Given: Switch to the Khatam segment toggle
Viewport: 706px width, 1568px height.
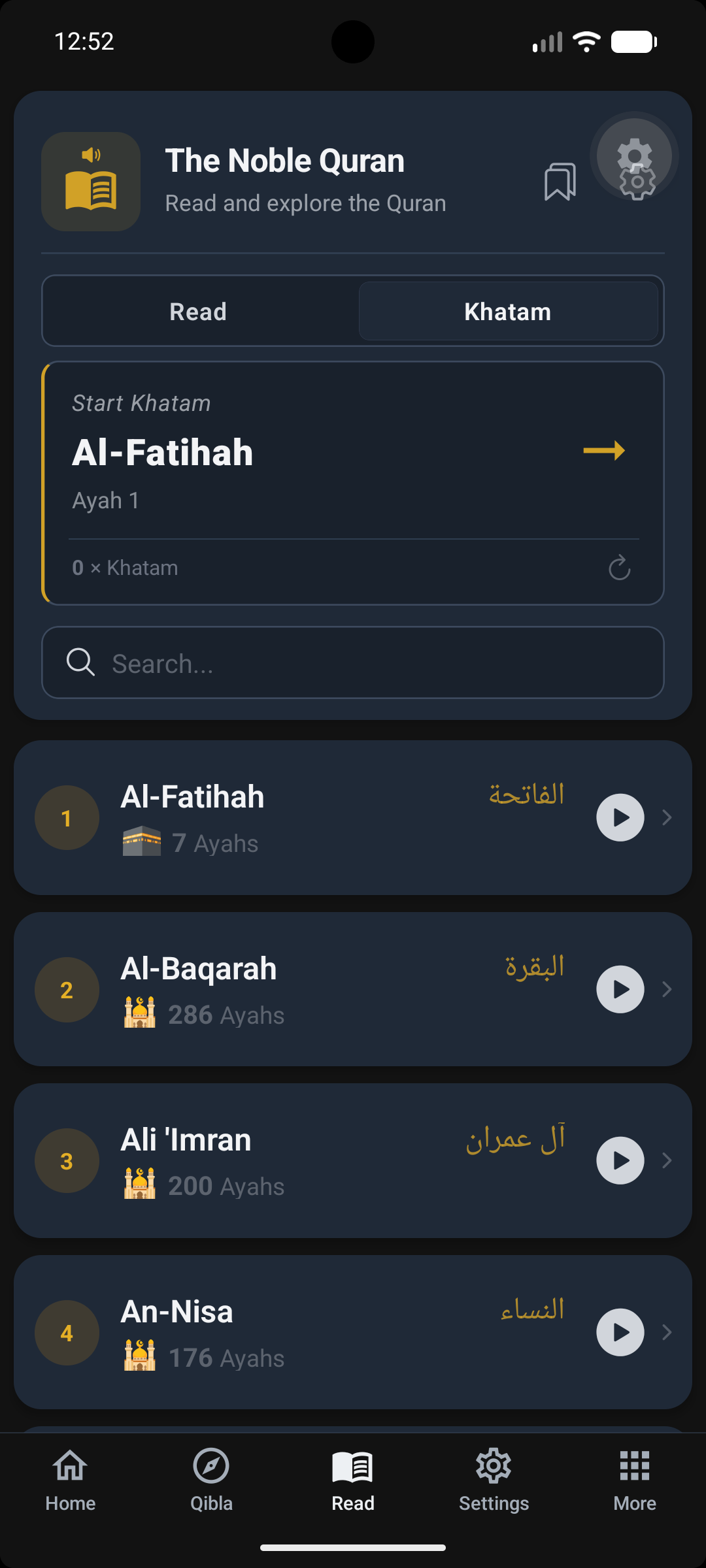Looking at the screenshot, I should tap(508, 312).
